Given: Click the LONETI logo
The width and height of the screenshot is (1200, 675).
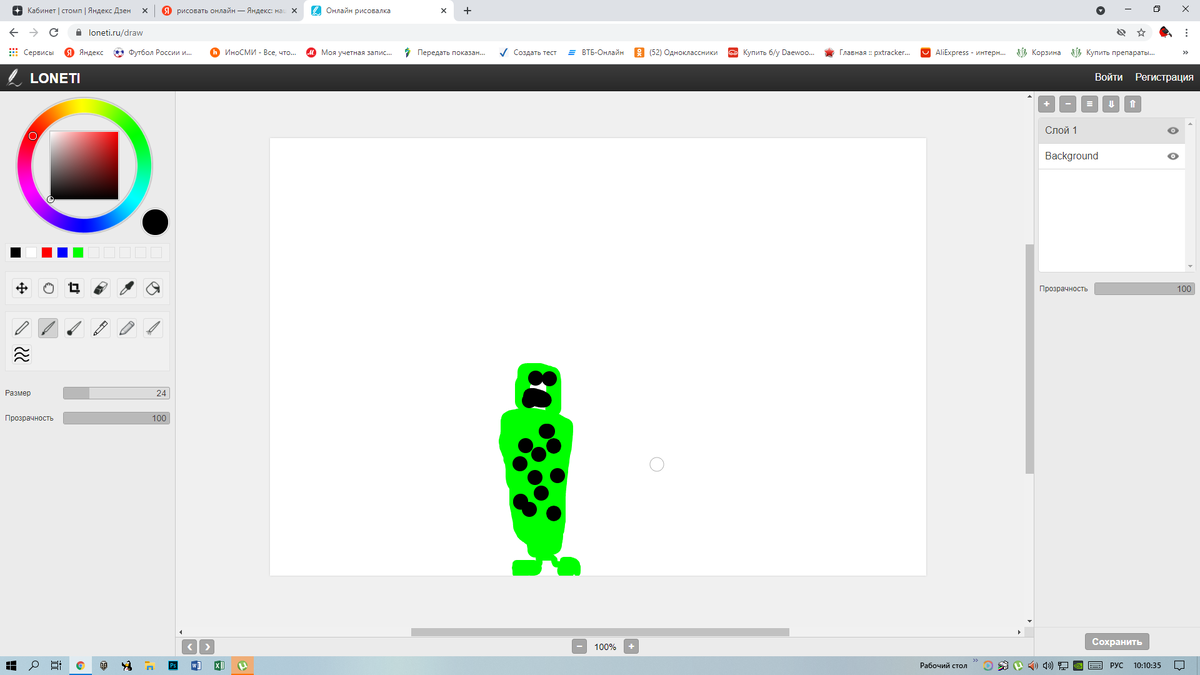Looking at the screenshot, I should (x=44, y=77).
